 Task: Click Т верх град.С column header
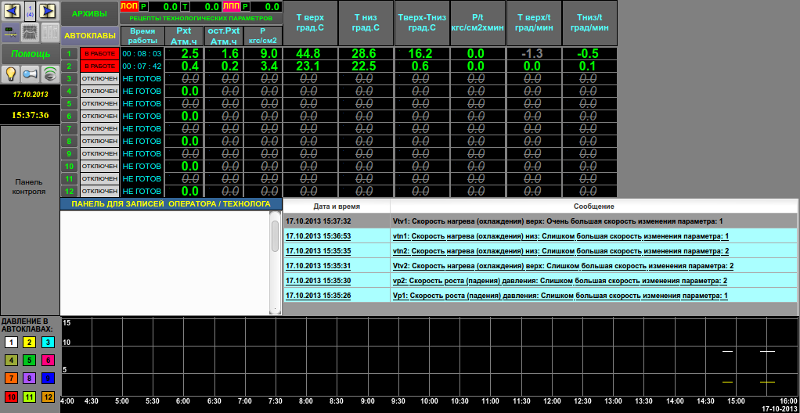[x=310, y=23]
